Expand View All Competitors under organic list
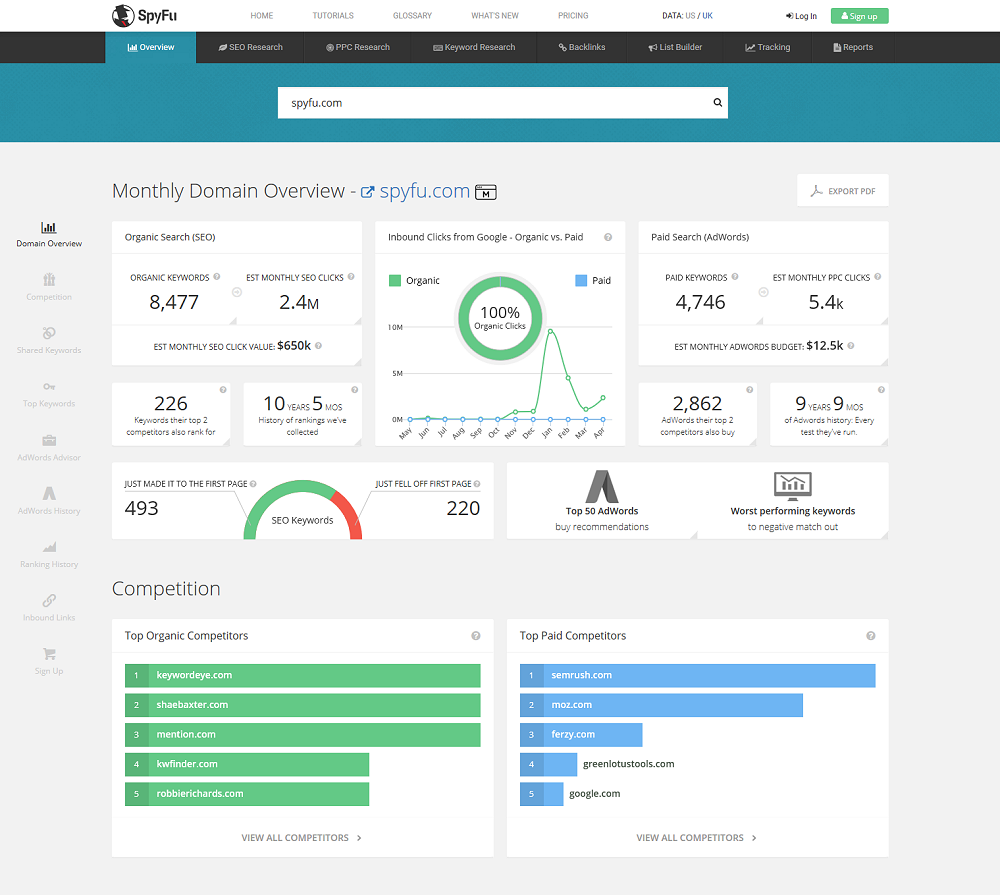Image resolution: width=1000 pixels, height=895 pixels. (x=302, y=838)
